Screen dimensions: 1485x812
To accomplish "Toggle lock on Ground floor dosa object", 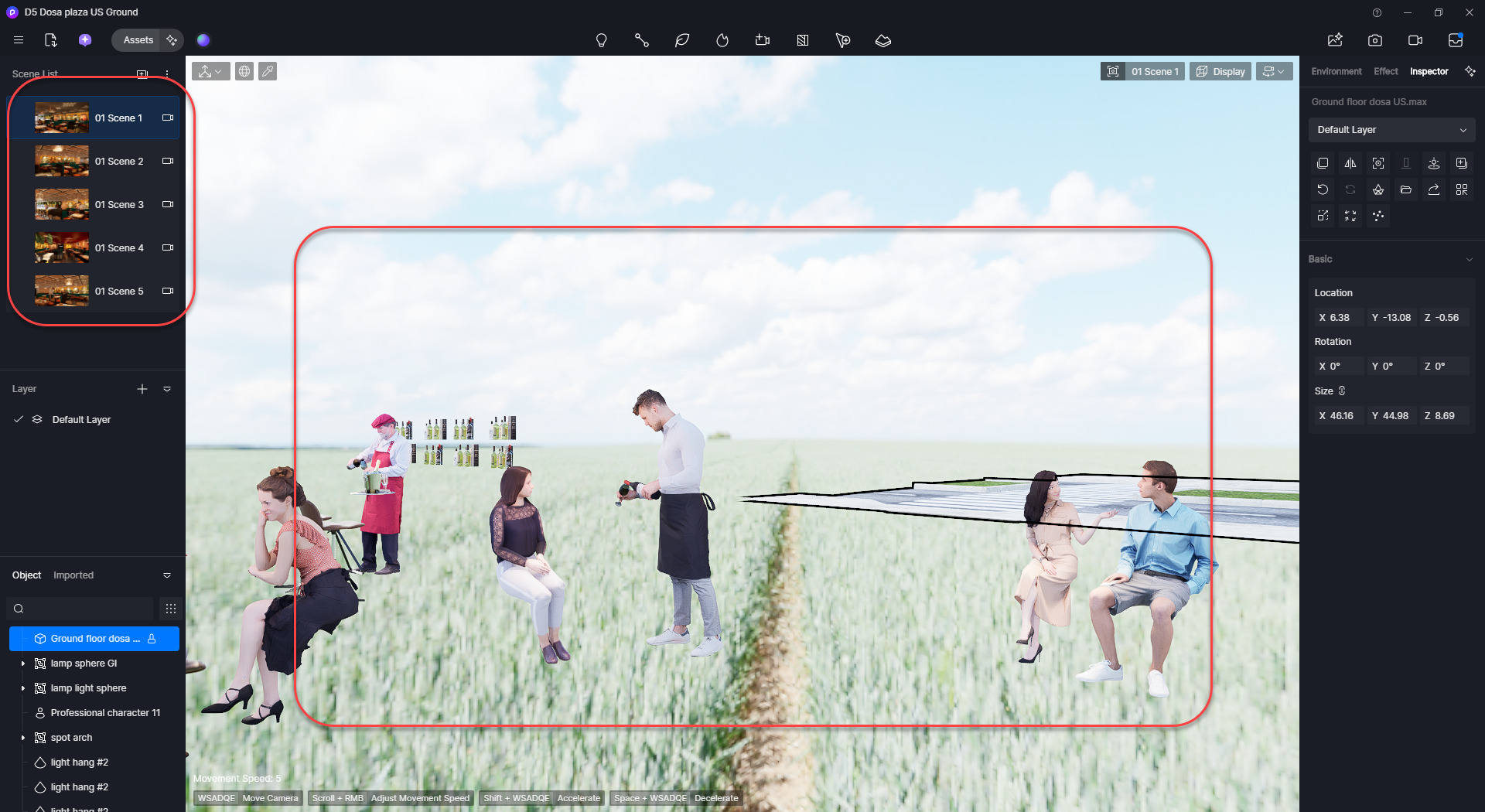I will pos(152,639).
